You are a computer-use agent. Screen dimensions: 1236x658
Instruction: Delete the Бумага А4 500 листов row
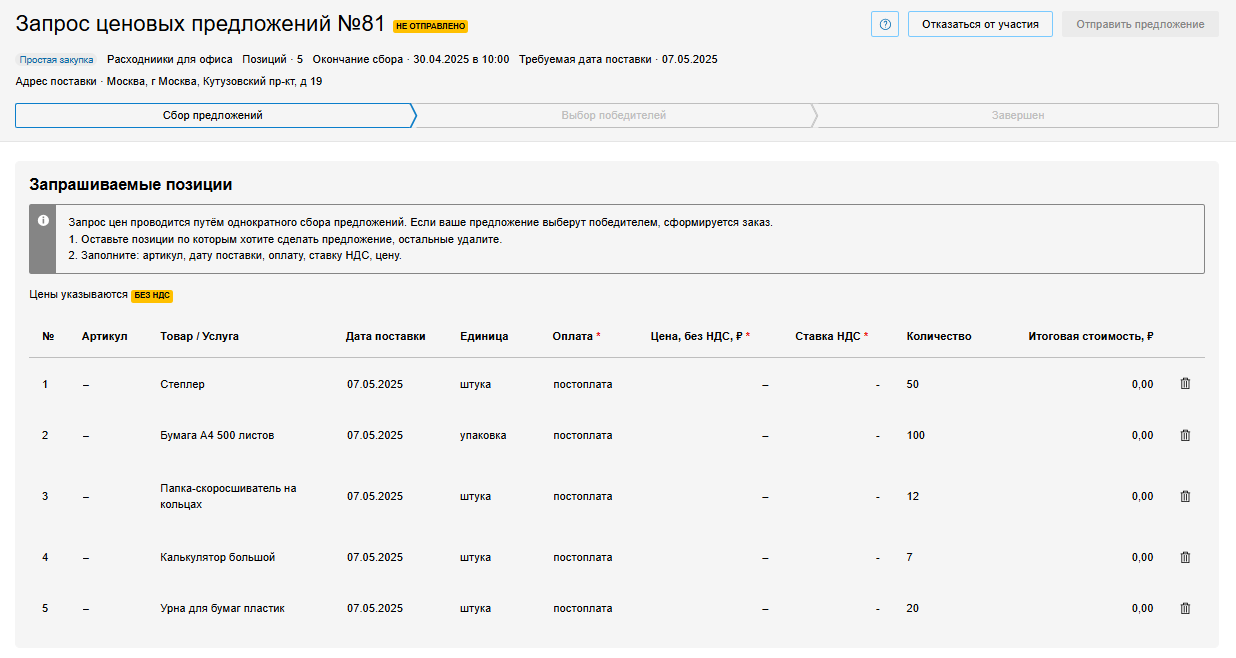tap(1185, 435)
